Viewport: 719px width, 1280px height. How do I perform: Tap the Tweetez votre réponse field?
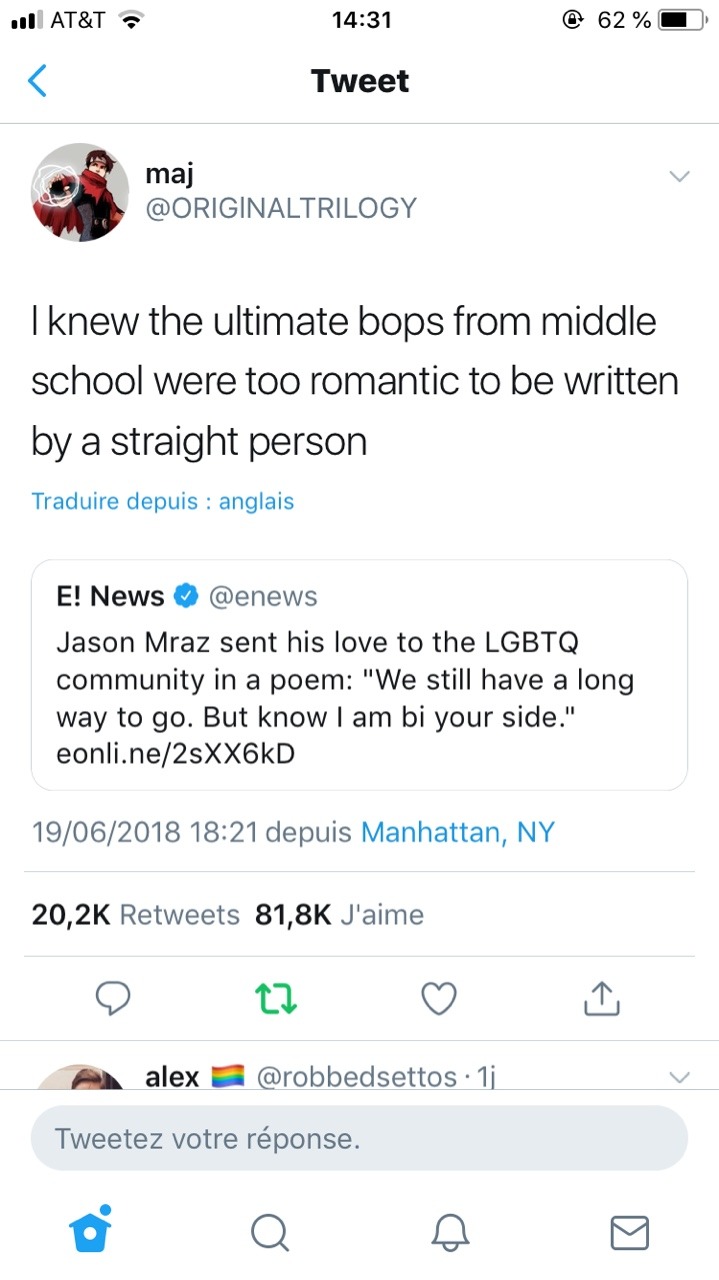[x=359, y=1138]
